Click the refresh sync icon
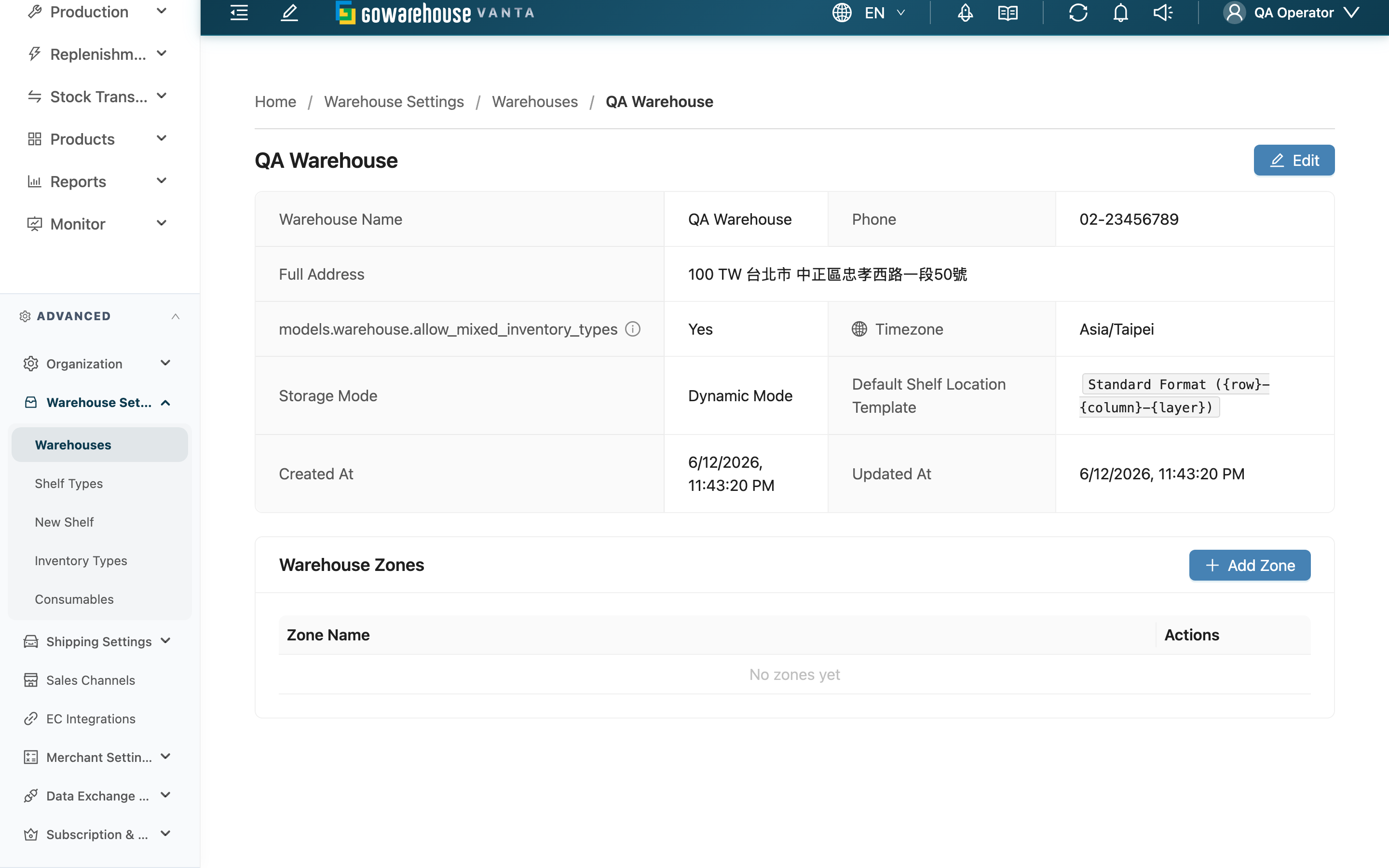The width and height of the screenshot is (1389, 868). [1078, 13]
